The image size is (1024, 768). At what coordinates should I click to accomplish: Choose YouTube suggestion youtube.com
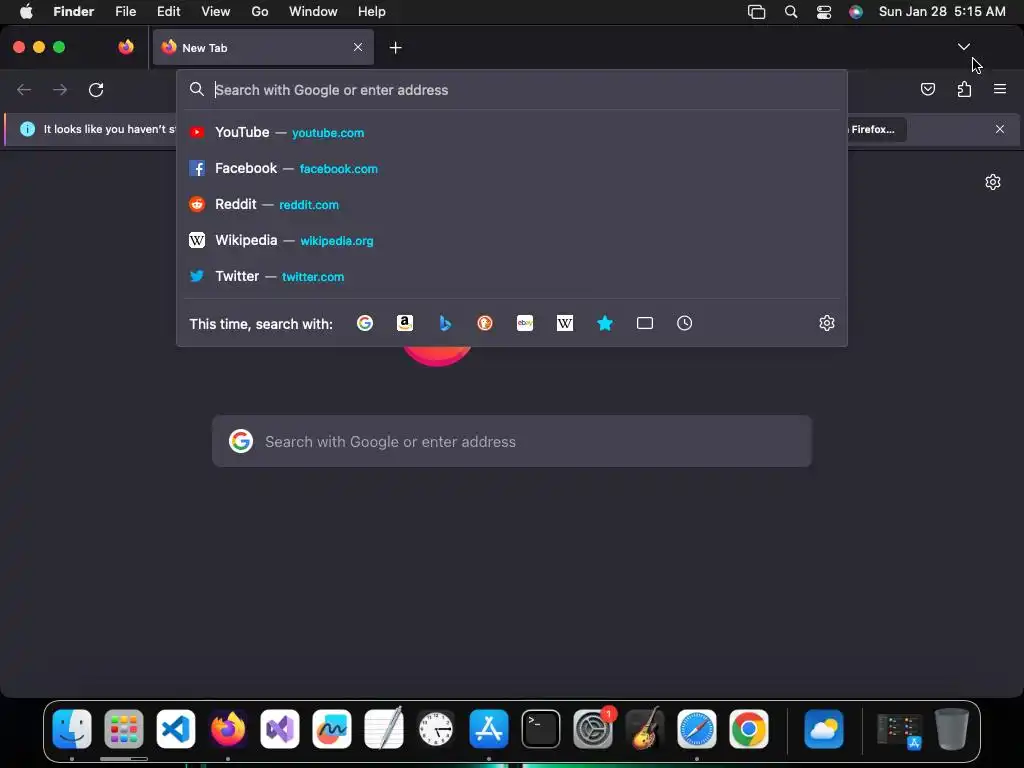(x=512, y=133)
